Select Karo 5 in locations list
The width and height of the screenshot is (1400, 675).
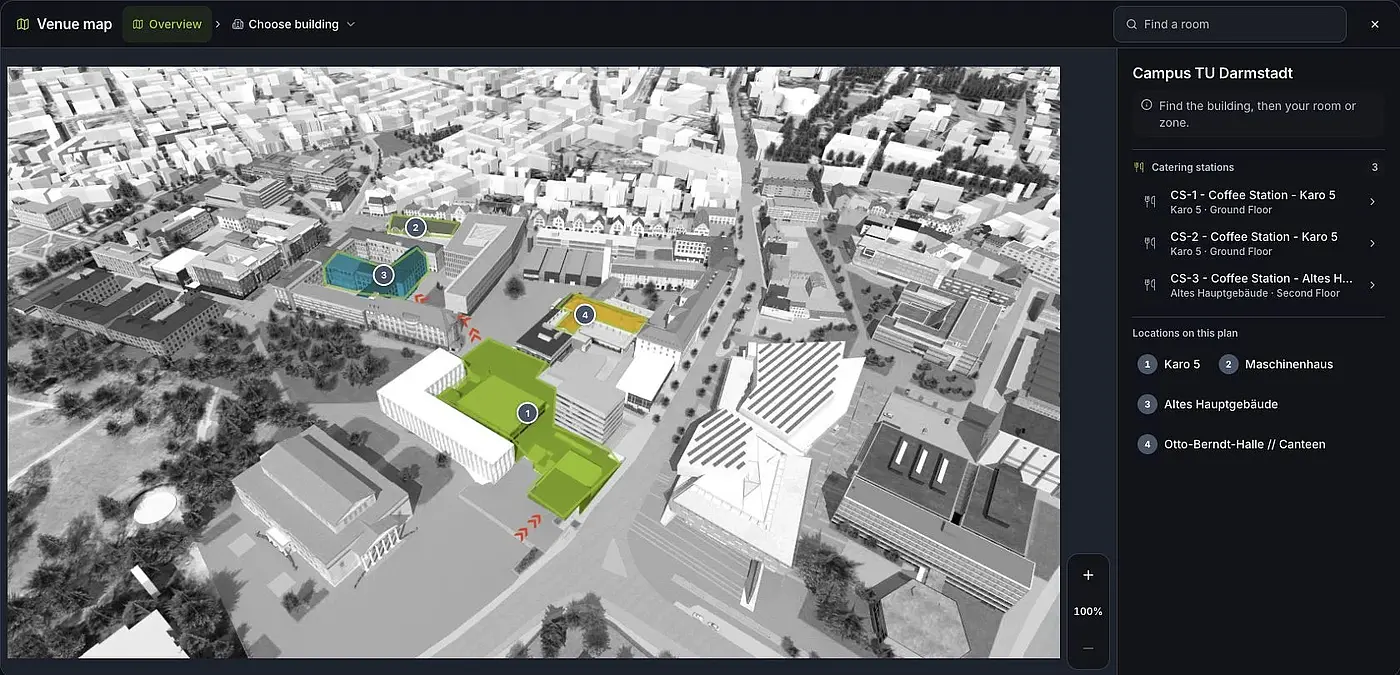[x=1170, y=364]
